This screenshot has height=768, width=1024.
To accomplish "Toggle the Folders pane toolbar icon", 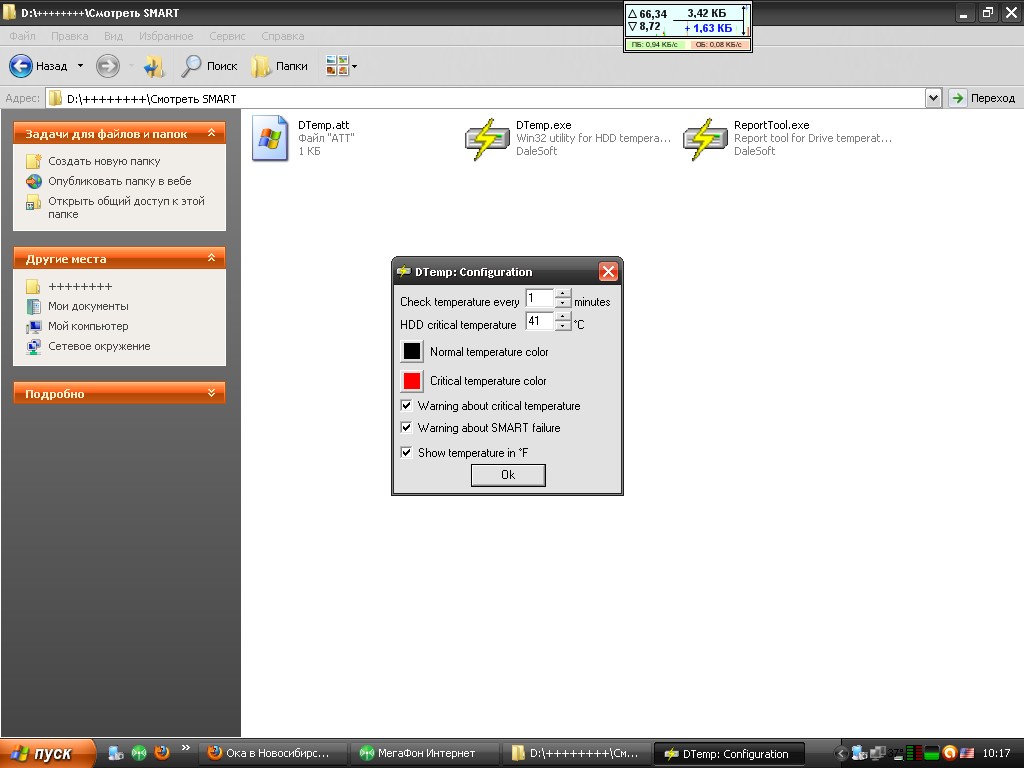I will (x=262, y=66).
